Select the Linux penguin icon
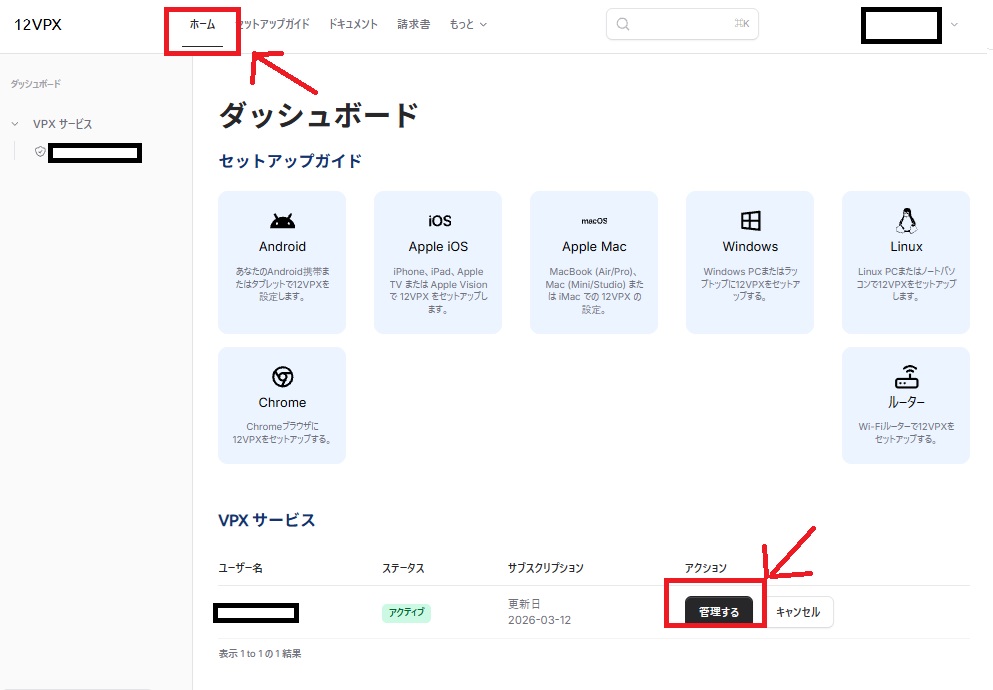 [906, 220]
